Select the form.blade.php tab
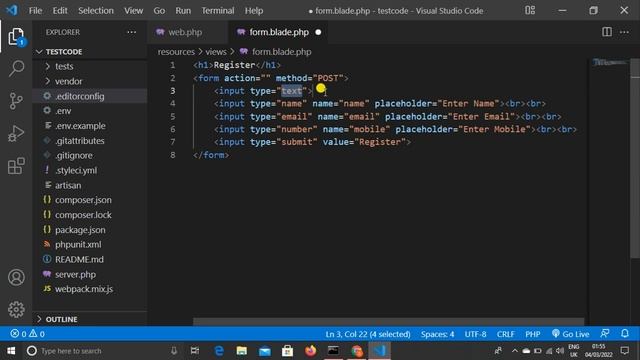This screenshot has height=360, width=640. [279, 32]
